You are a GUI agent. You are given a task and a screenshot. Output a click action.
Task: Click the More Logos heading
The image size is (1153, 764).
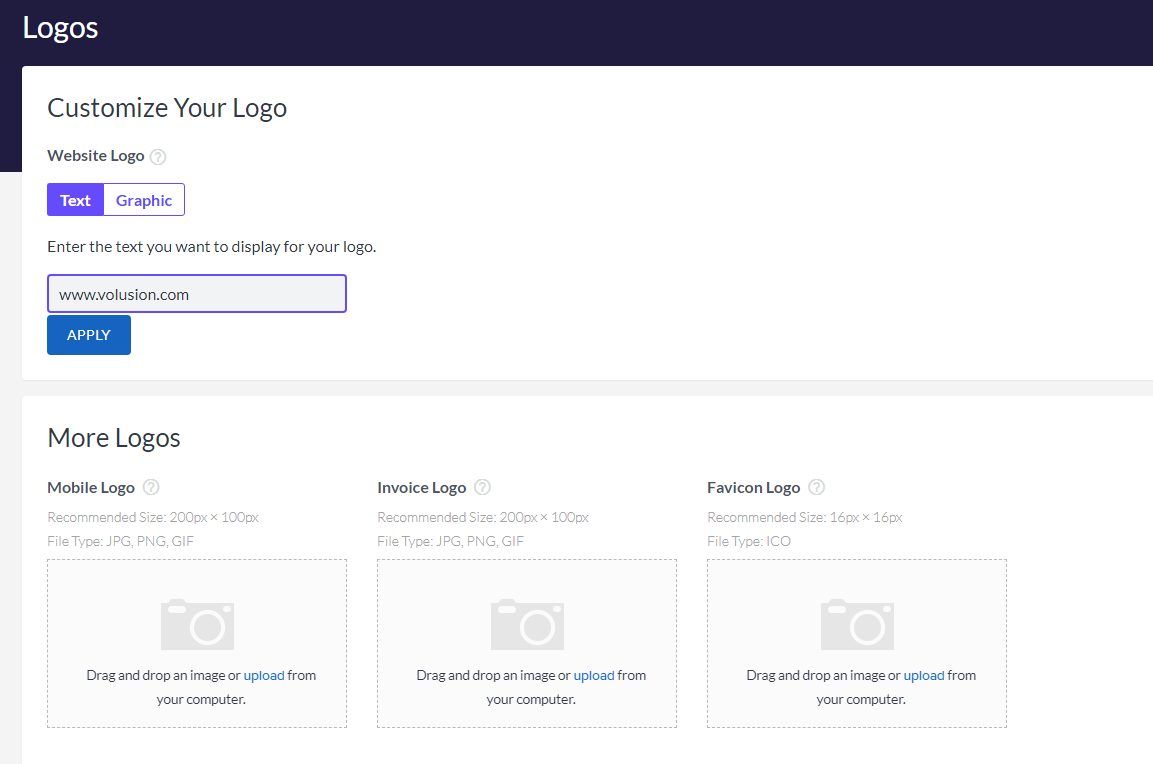[114, 438]
